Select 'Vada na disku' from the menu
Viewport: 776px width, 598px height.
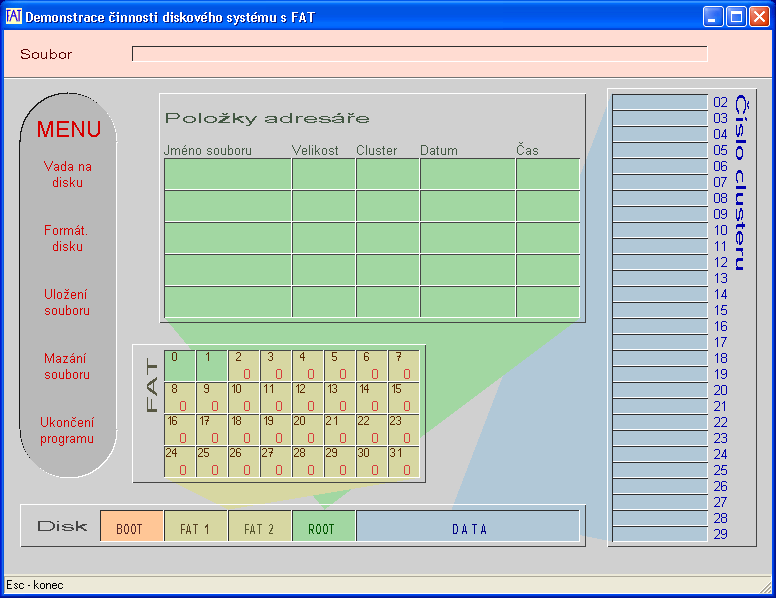(x=68, y=175)
